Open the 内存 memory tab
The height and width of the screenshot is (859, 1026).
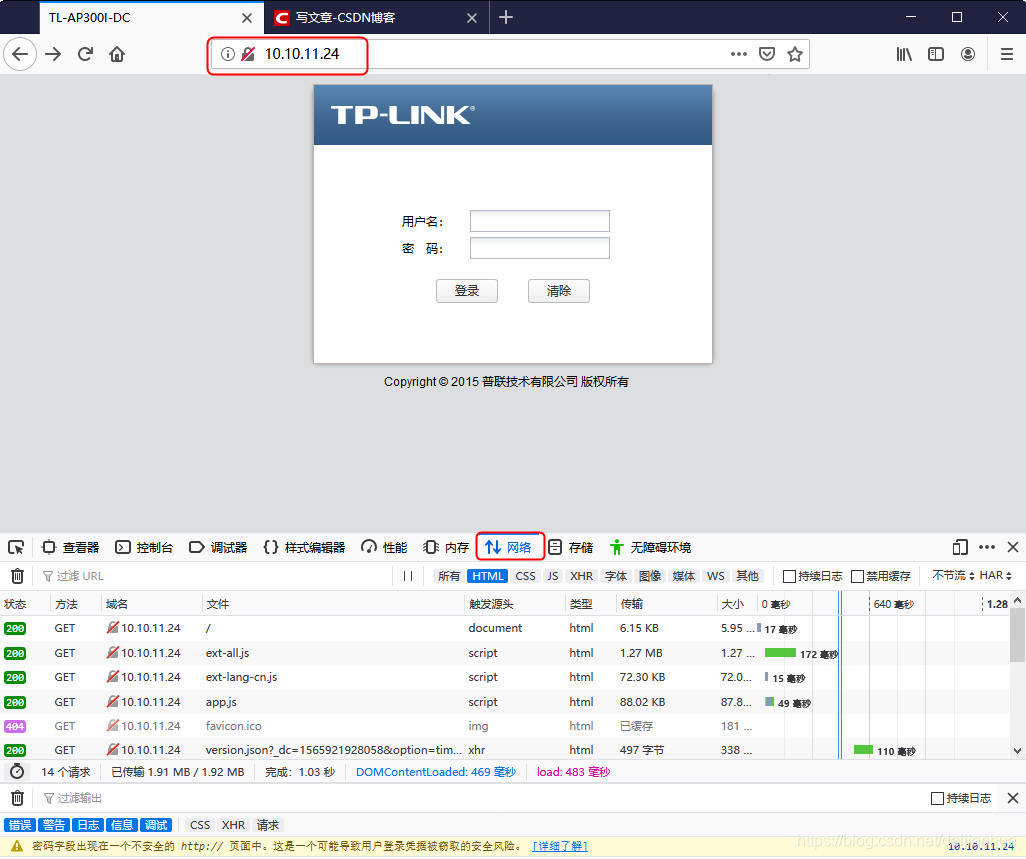click(x=446, y=547)
